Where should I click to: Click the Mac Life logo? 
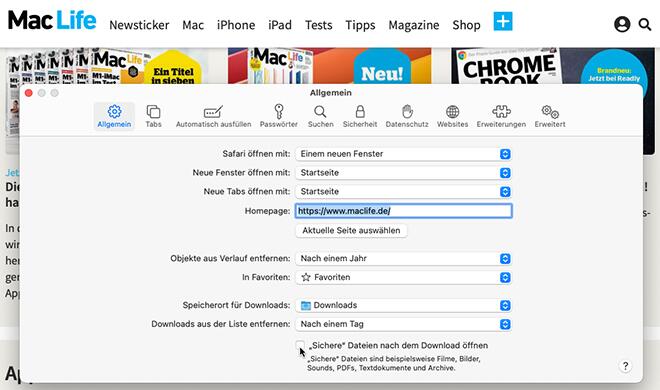52,20
